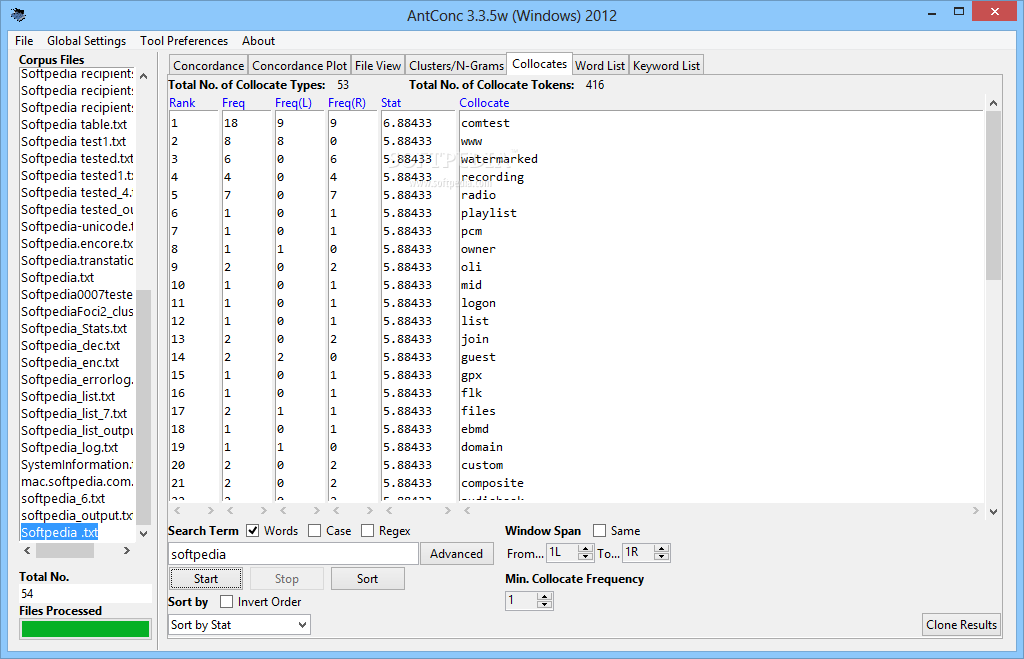Click the collocate 'guest'

pos(478,357)
